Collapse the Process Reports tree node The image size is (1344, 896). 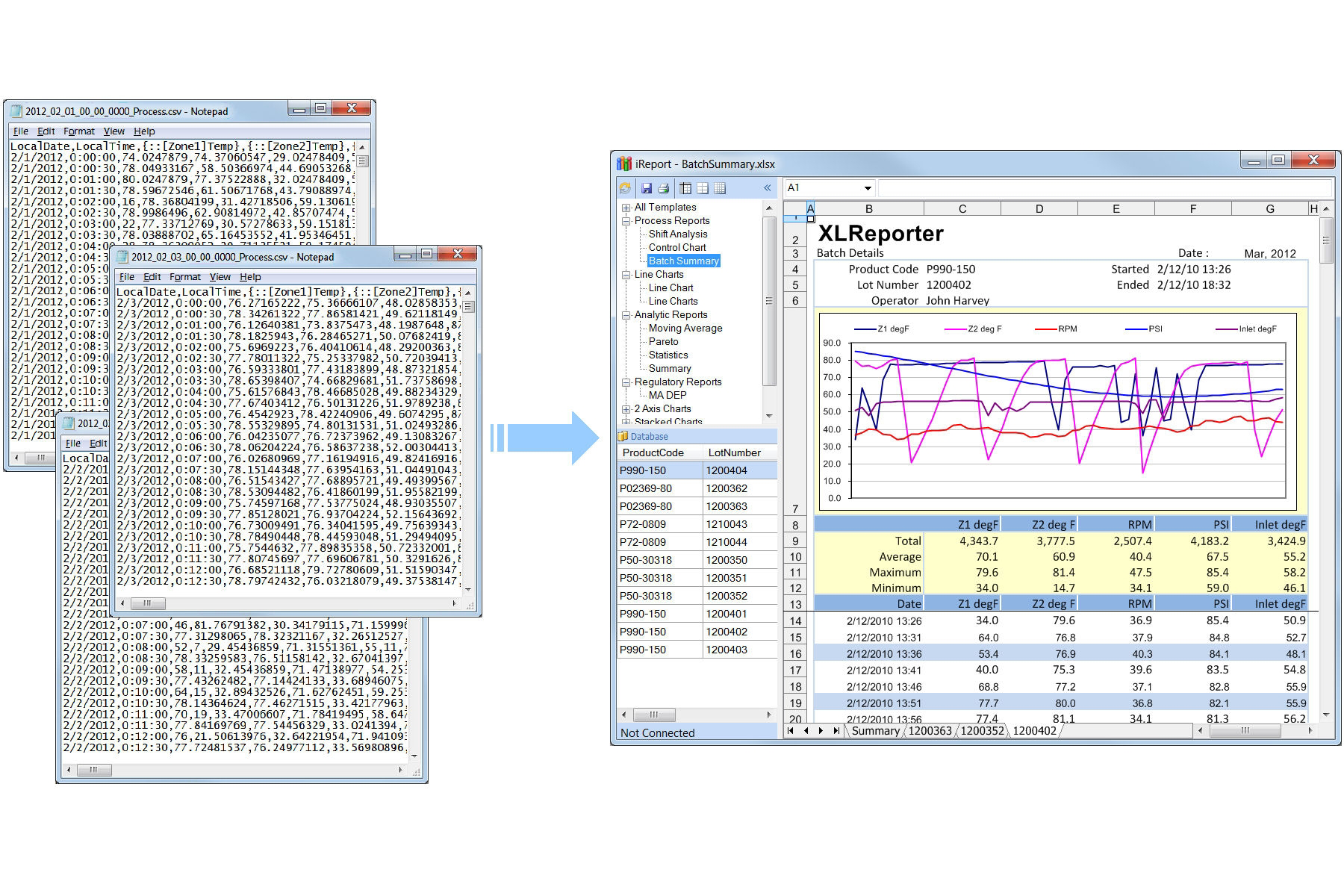pyautogui.click(x=626, y=220)
